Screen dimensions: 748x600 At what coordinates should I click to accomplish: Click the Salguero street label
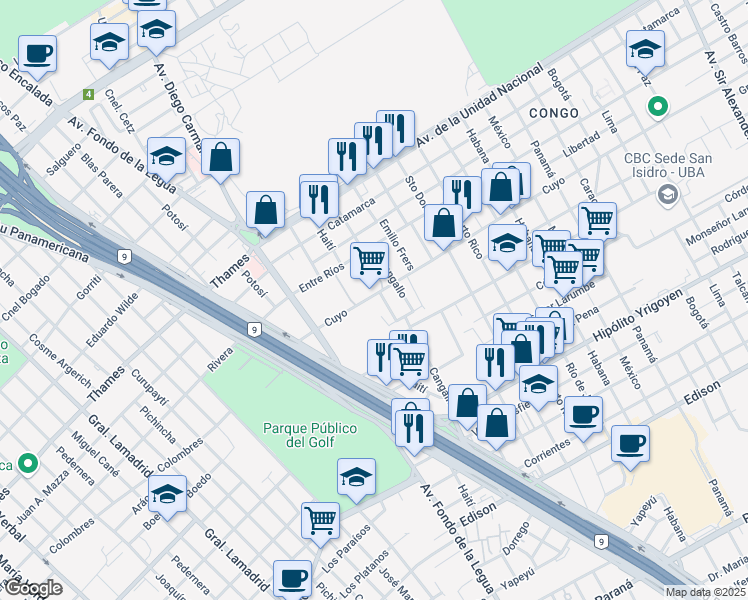pos(64,159)
